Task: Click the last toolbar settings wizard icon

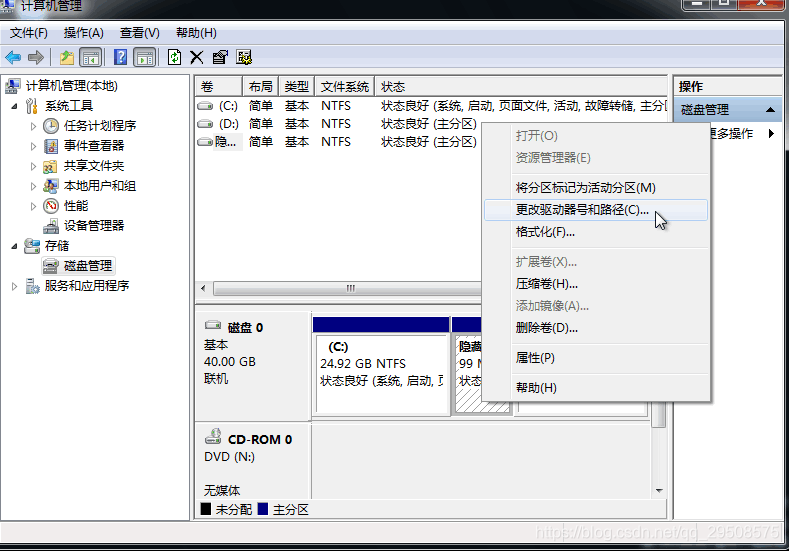Action: [244, 57]
